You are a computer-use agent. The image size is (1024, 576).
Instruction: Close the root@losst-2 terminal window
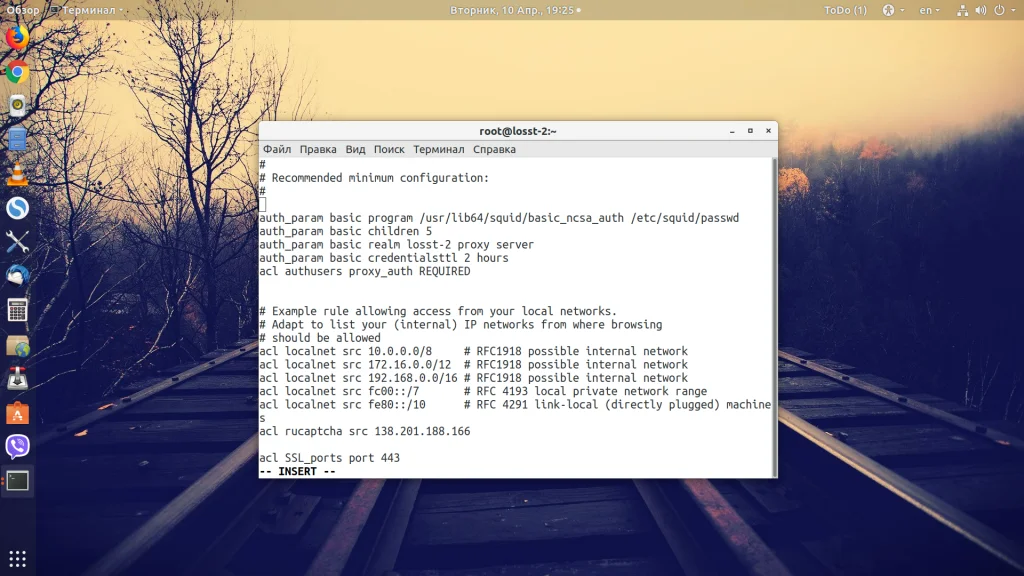point(769,131)
